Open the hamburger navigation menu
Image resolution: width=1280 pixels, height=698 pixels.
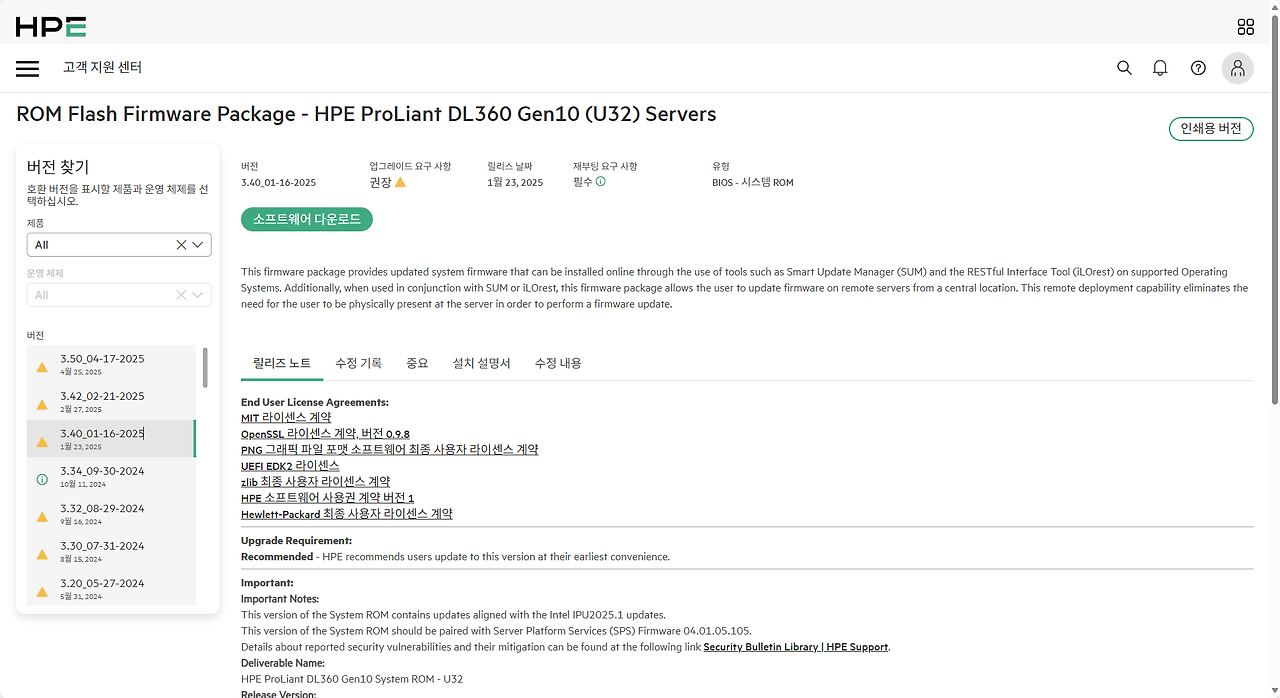coord(27,68)
